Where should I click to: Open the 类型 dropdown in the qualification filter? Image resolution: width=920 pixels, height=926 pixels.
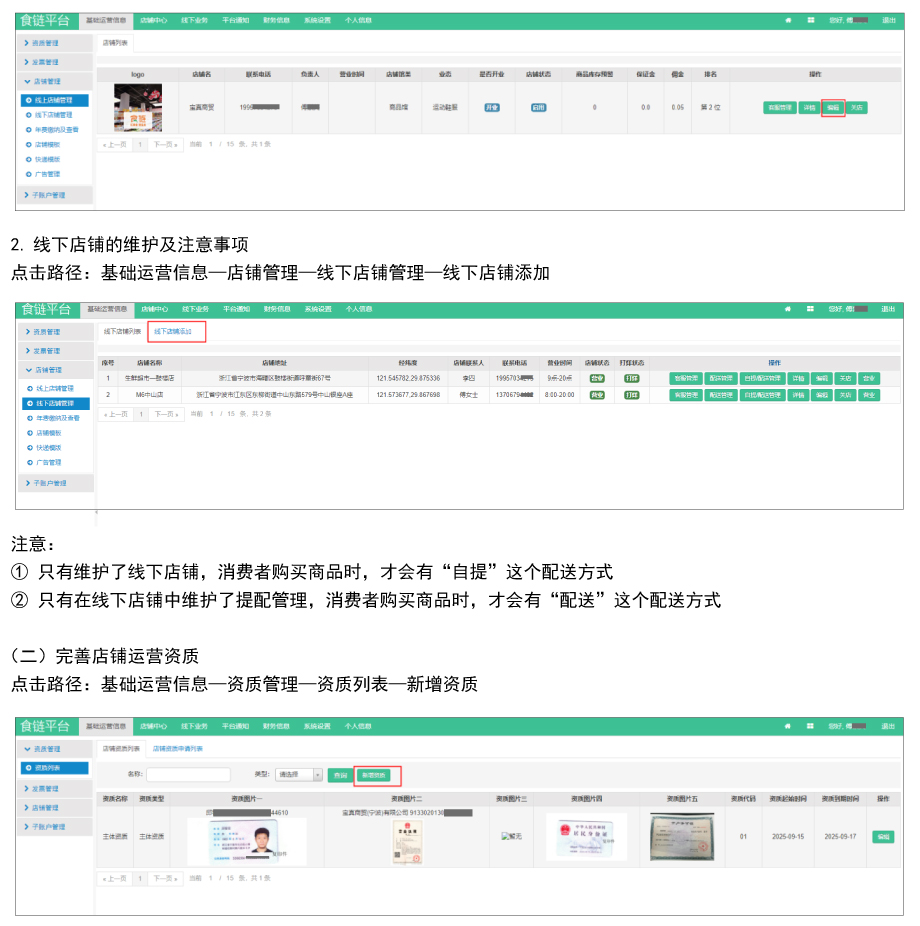pos(298,775)
